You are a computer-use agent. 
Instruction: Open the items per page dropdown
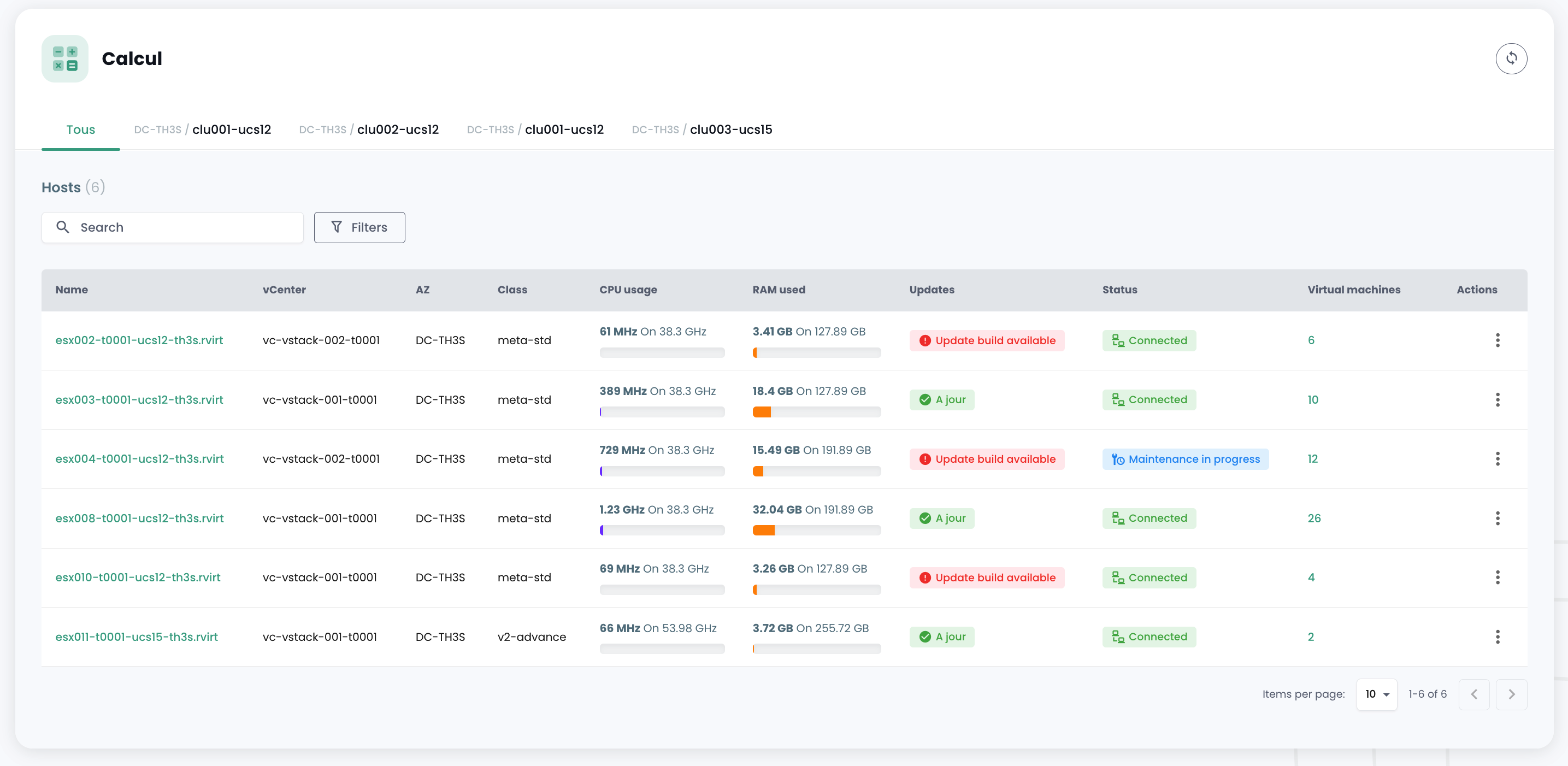click(1376, 694)
